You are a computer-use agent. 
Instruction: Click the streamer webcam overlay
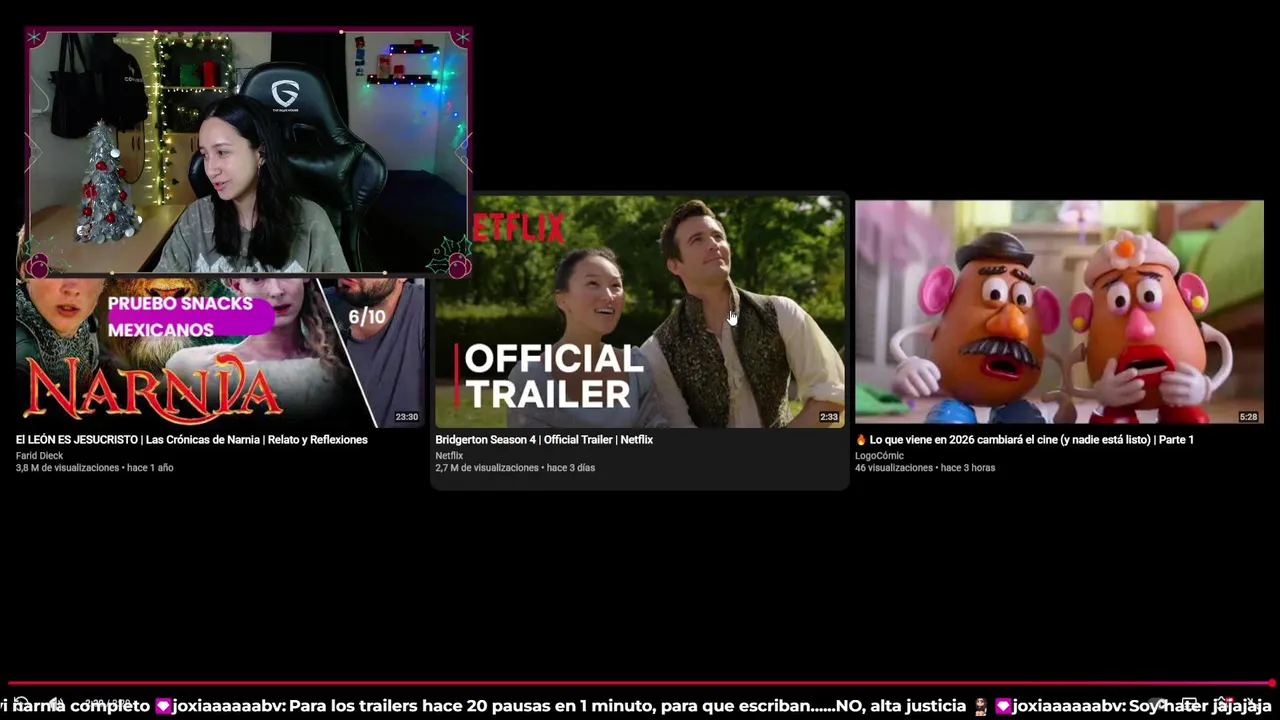(248, 151)
